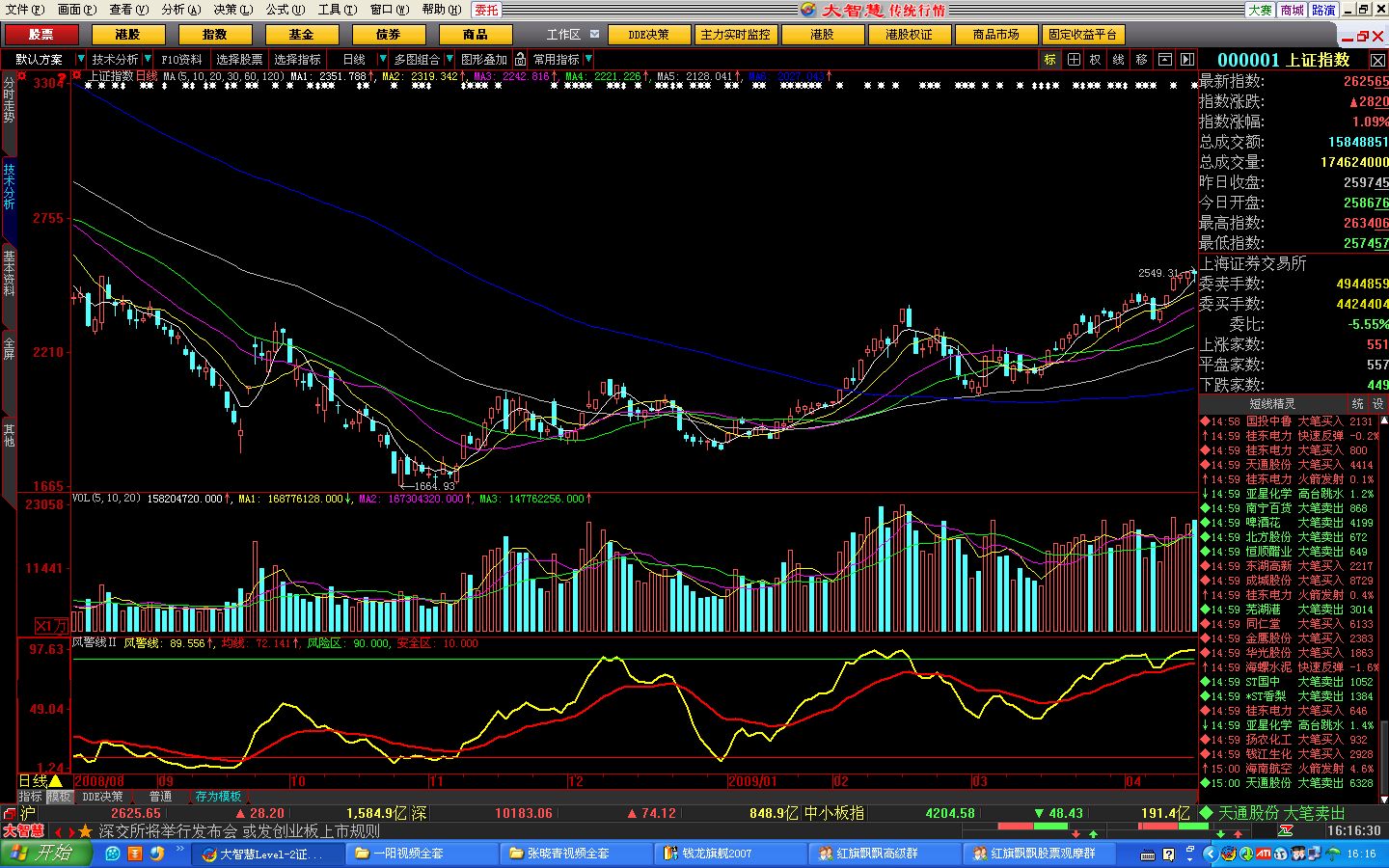
Task: Toggle the 权 rights-adjustment button
Action: [x=1096, y=60]
